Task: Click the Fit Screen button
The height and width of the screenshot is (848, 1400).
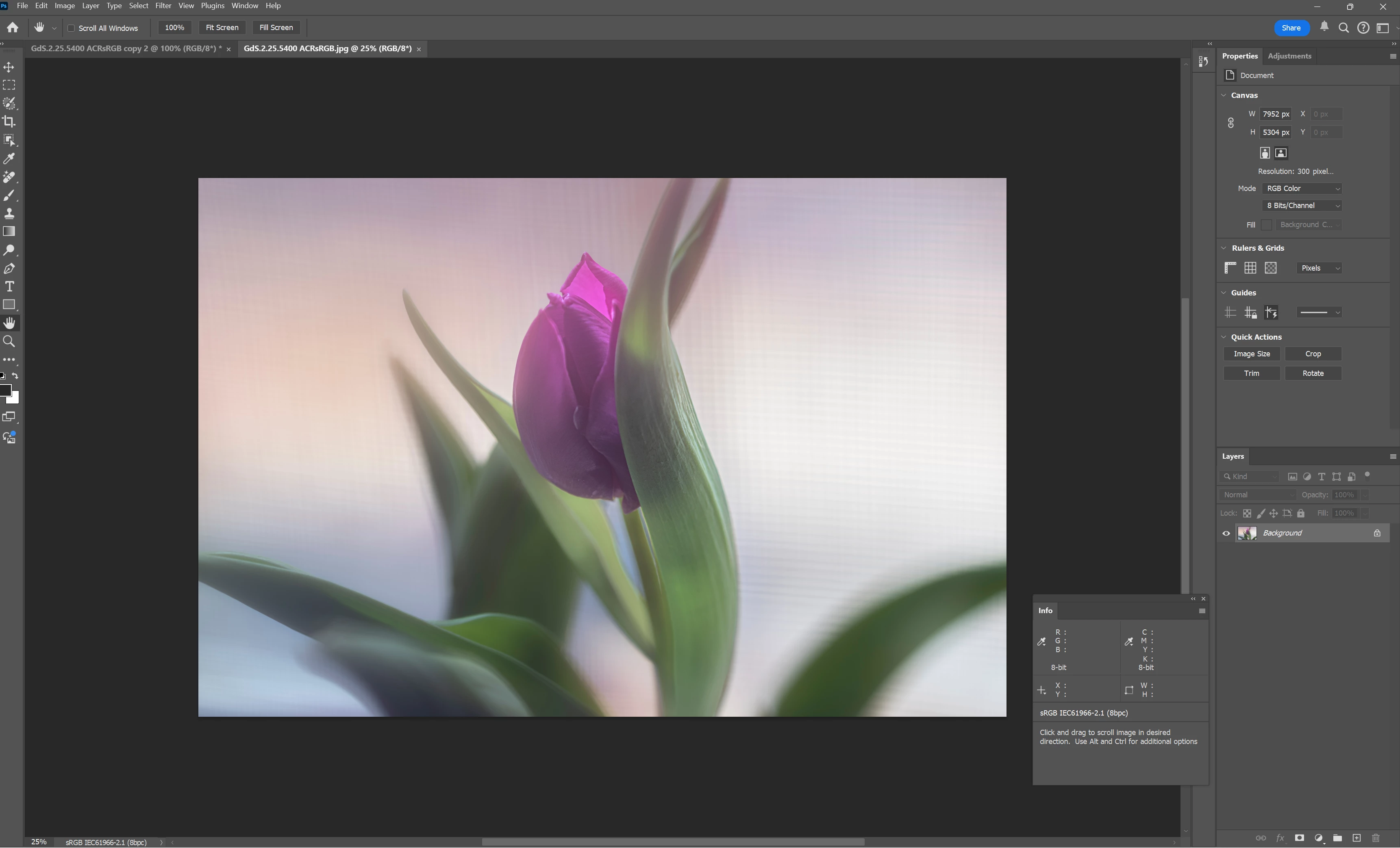Action: click(222, 27)
